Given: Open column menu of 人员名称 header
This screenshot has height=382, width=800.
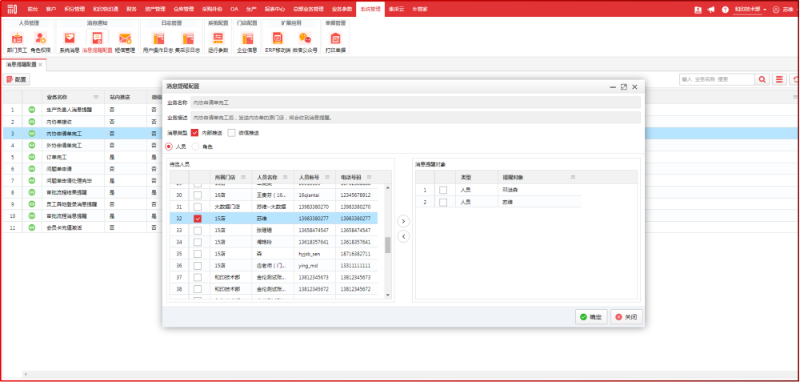Looking at the screenshot, I should pos(285,177).
